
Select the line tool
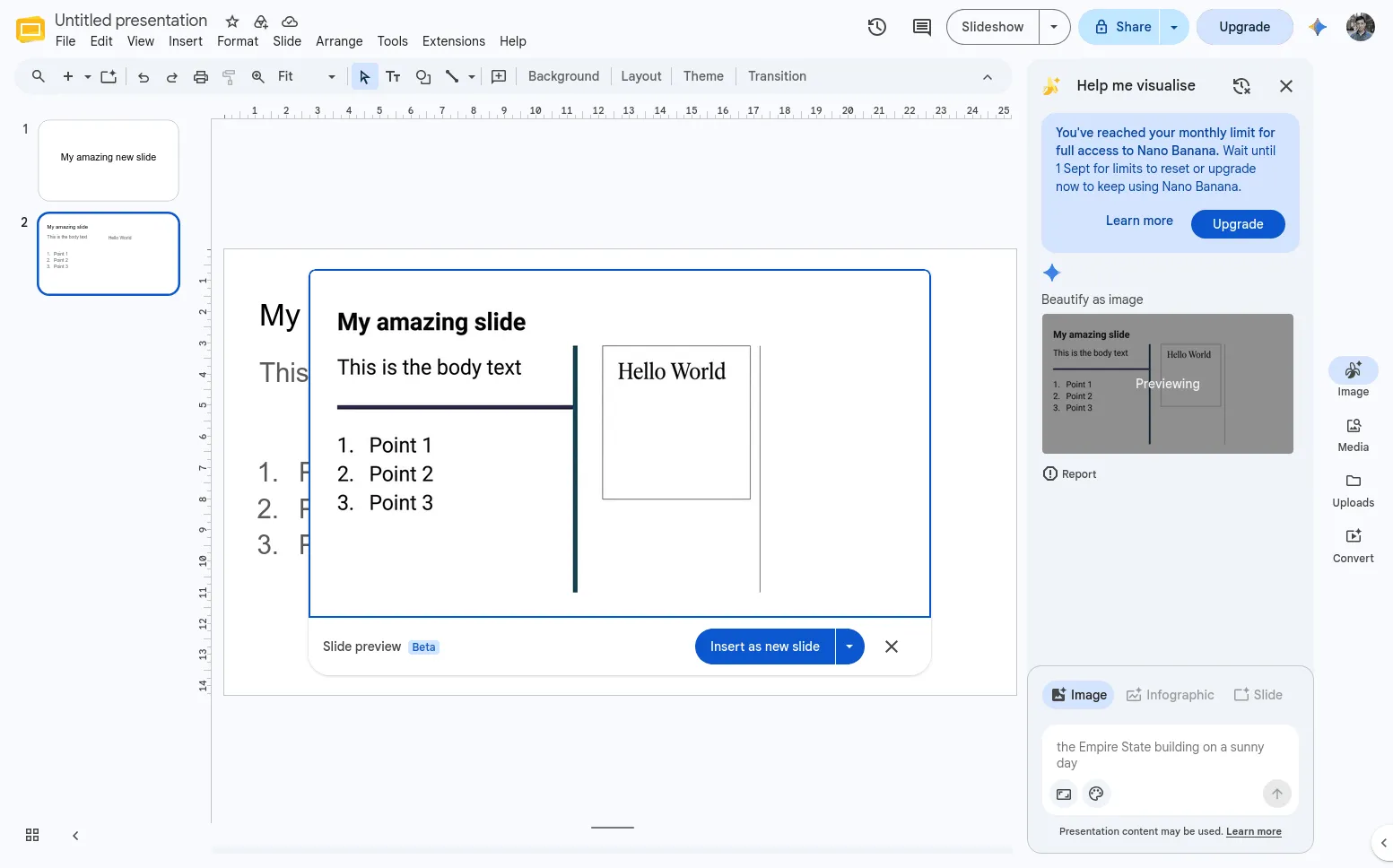point(452,77)
